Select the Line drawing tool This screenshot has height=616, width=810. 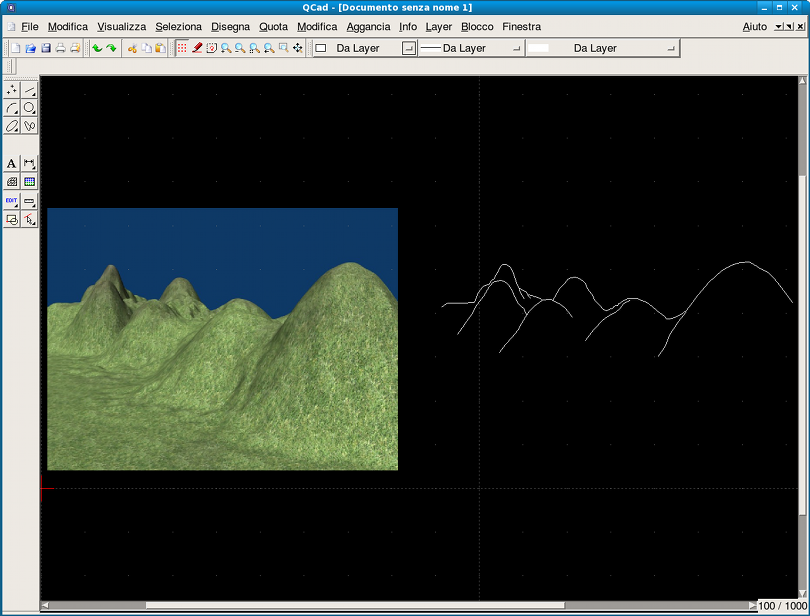30,90
